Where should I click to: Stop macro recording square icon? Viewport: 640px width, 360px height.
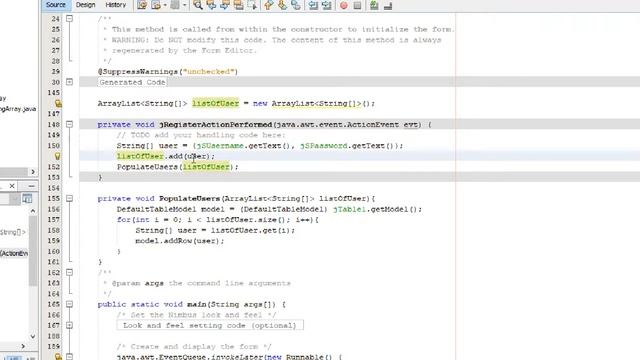[357, 6]
